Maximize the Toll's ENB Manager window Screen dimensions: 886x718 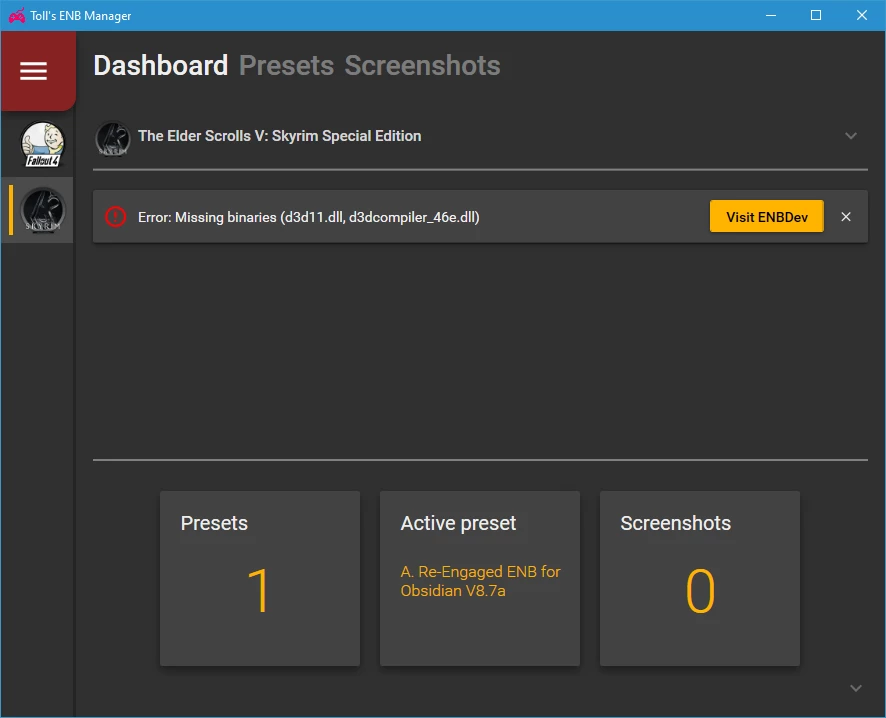(816, 15)
